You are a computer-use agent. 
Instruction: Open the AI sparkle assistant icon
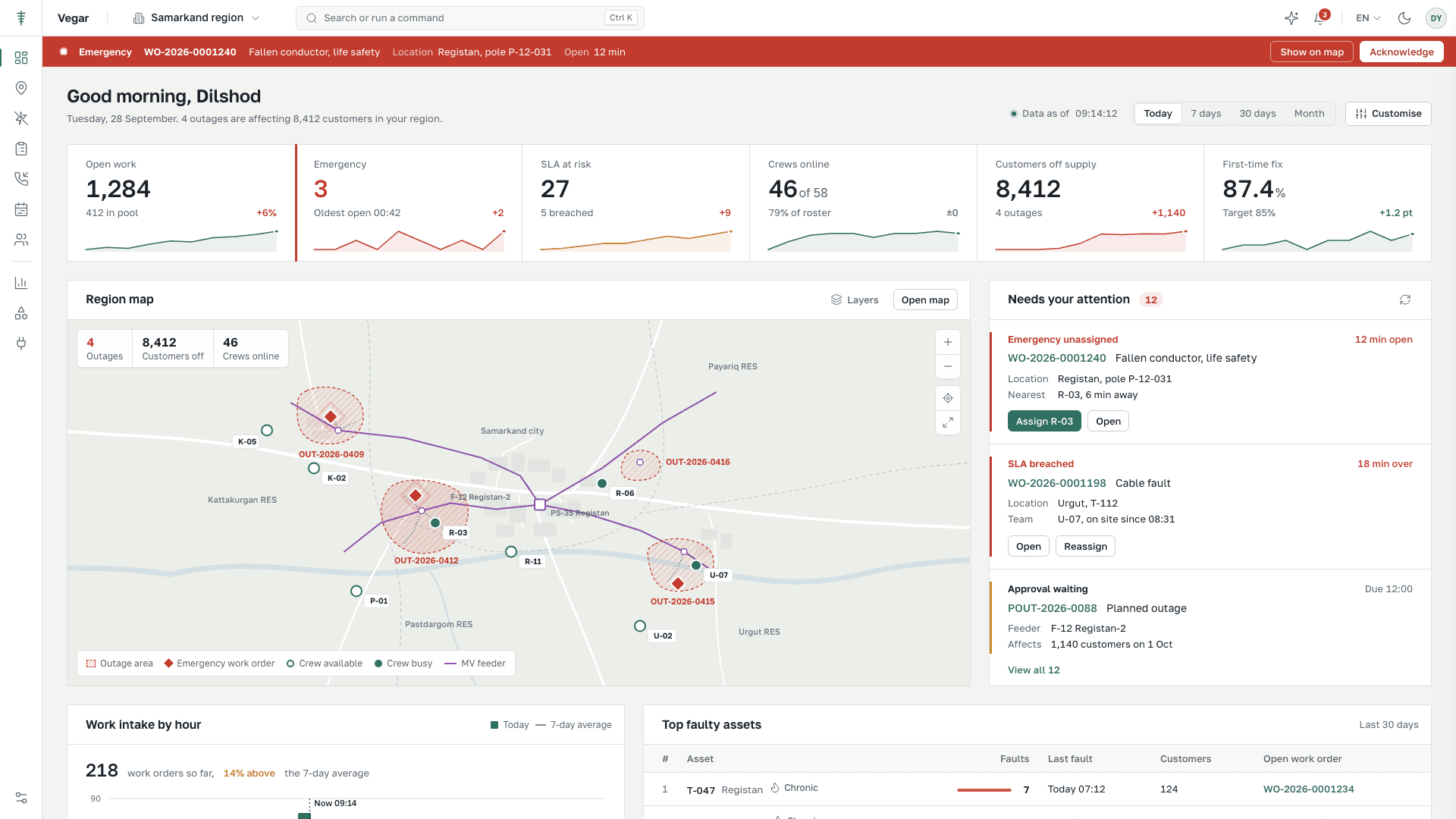tap(1291, 18)
